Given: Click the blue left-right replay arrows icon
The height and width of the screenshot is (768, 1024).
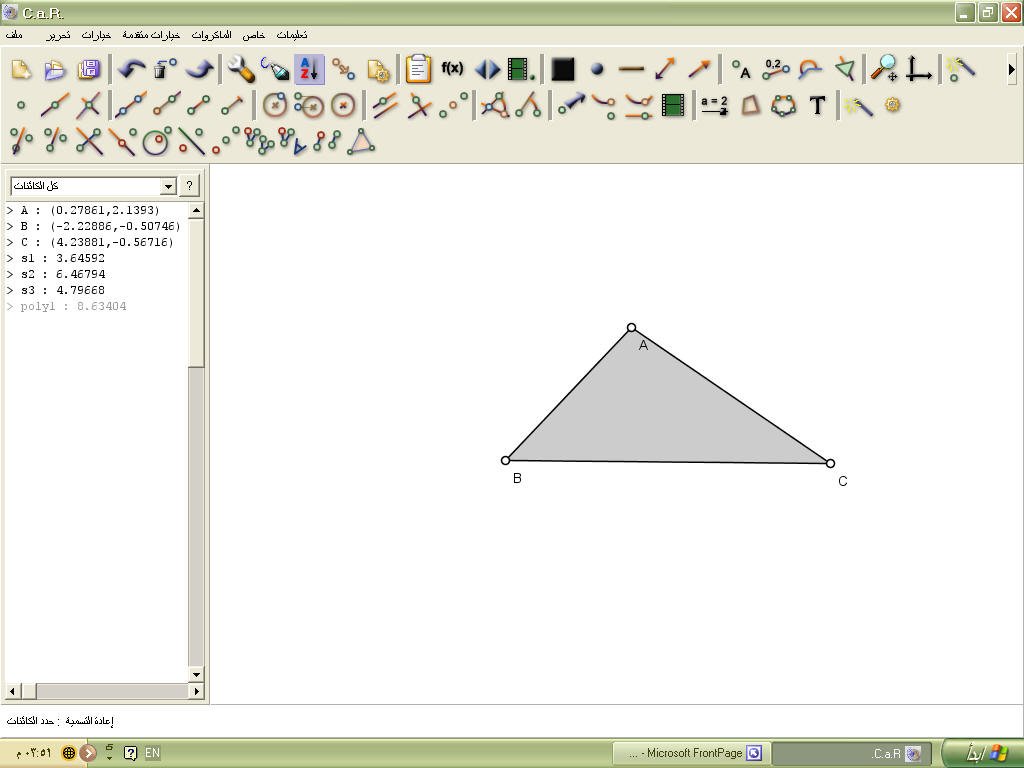Looking at the screenshot, I should (487, 69).
